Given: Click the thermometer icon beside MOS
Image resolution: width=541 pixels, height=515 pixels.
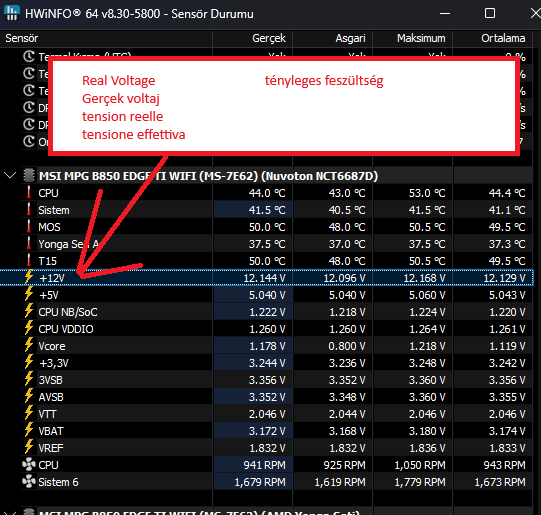Looking at the screenshot, I should click(x=29, y=226).
